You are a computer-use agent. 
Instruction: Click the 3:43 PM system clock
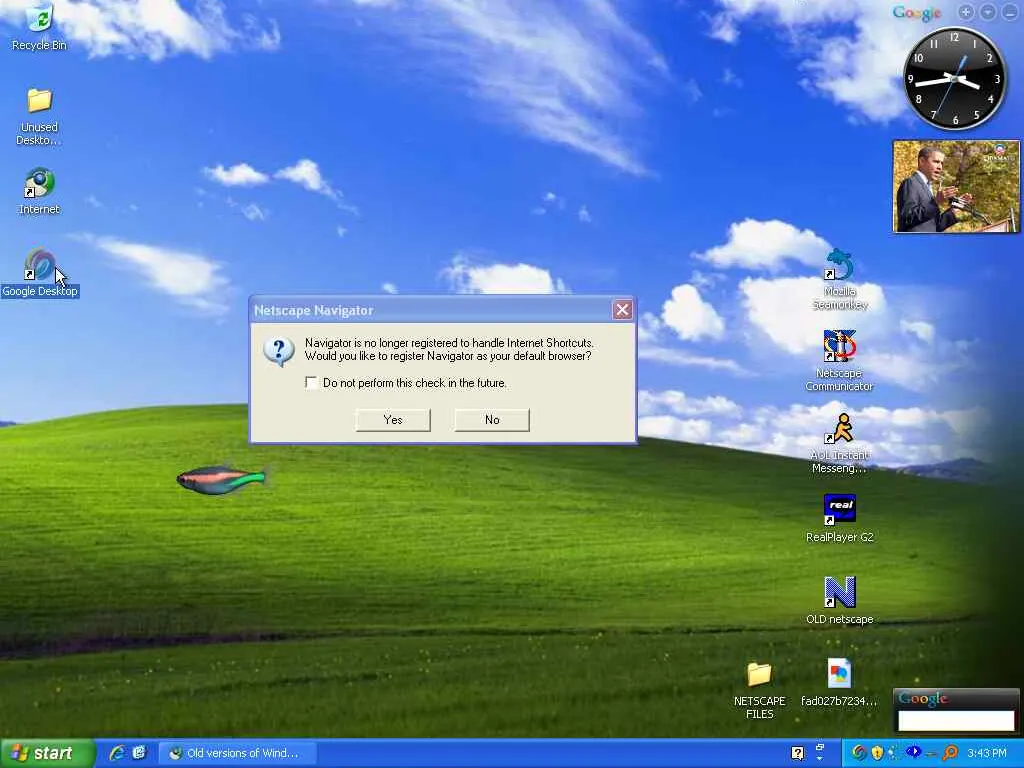pyautogui.click(x=986, y=753)
